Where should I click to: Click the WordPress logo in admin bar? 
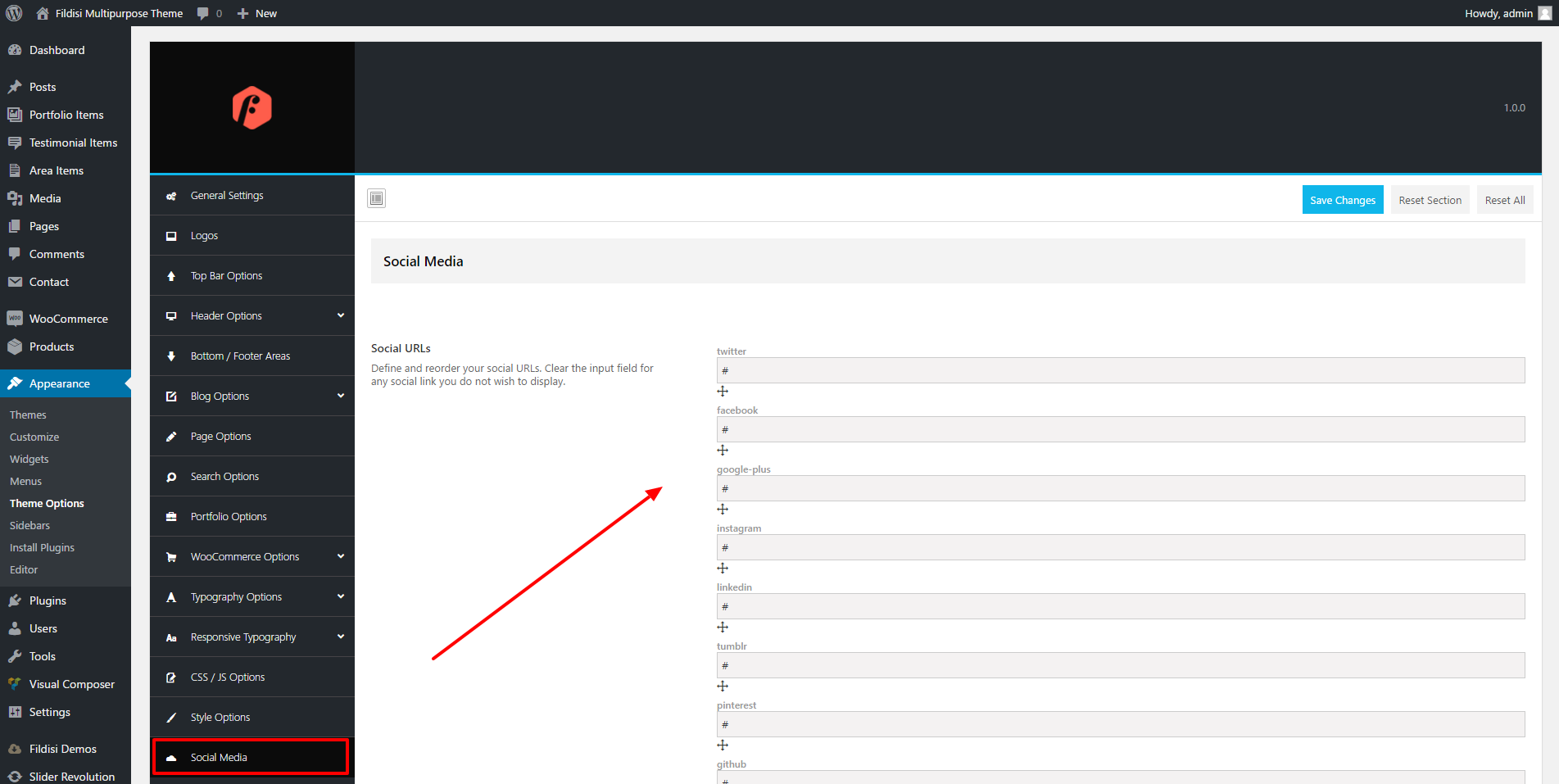pos(14,13)
